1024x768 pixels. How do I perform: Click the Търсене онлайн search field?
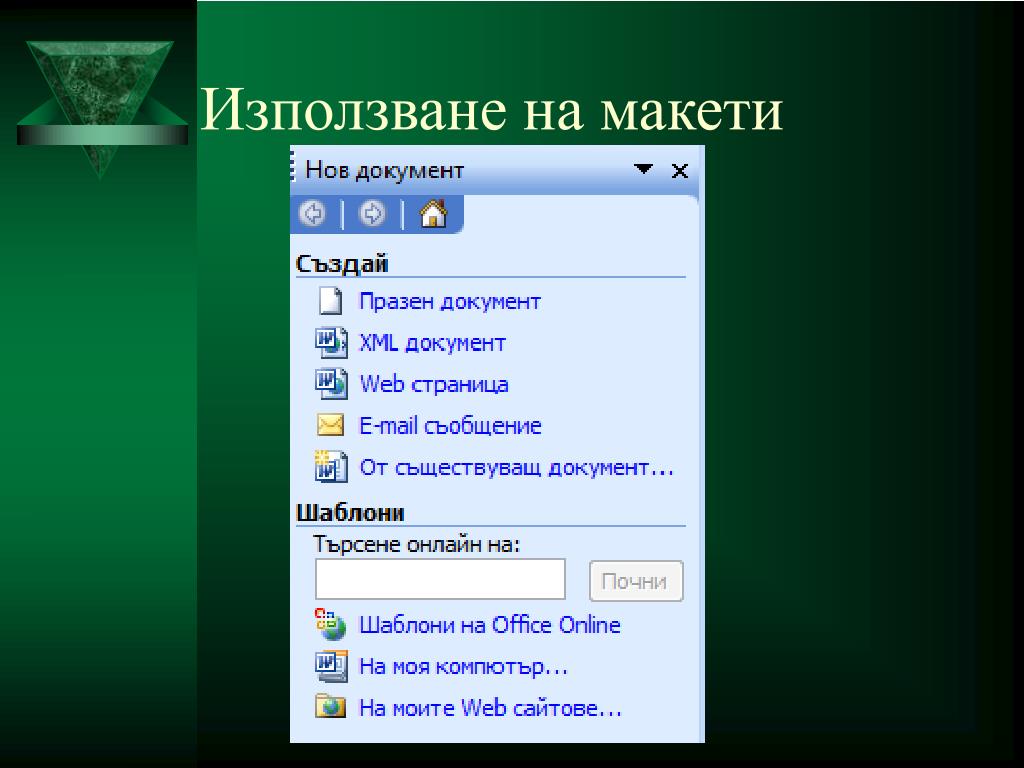[440, 579]
